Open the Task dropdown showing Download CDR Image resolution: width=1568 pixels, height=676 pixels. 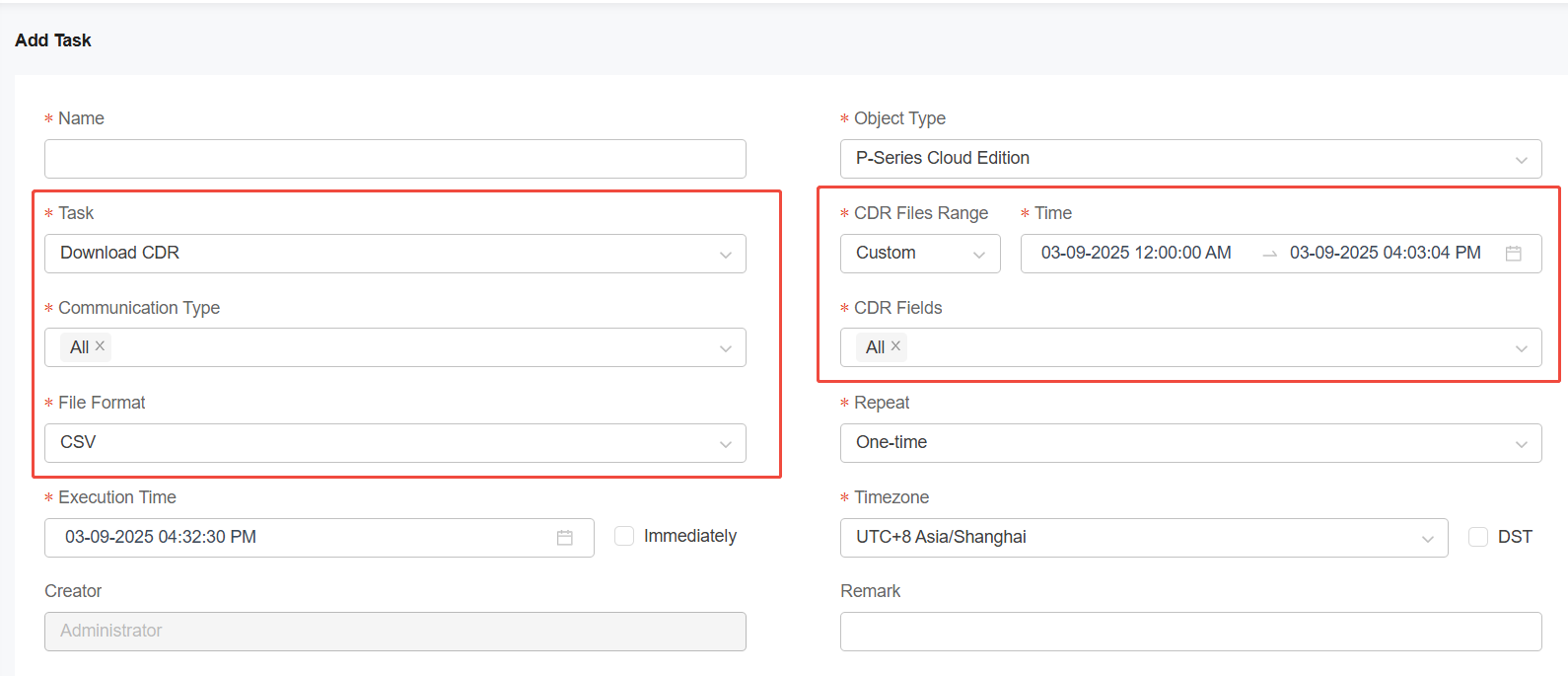coord(394,254)
